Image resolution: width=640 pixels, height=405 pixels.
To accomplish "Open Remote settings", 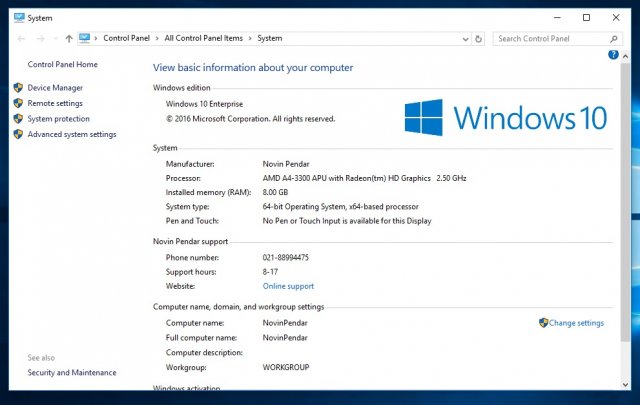I will point(55,103).
